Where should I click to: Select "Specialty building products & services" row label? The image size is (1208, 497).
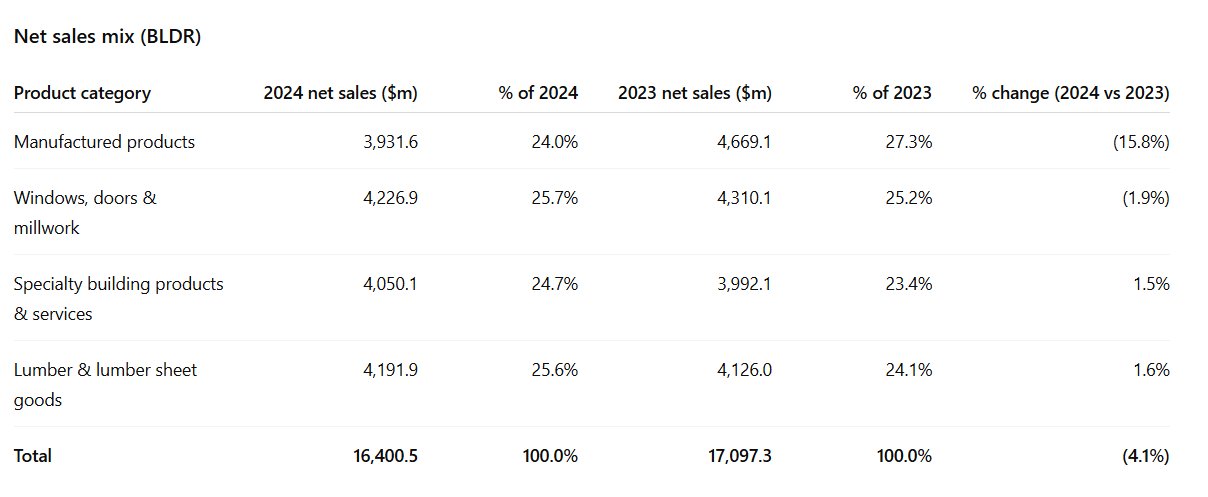[118, 298]
